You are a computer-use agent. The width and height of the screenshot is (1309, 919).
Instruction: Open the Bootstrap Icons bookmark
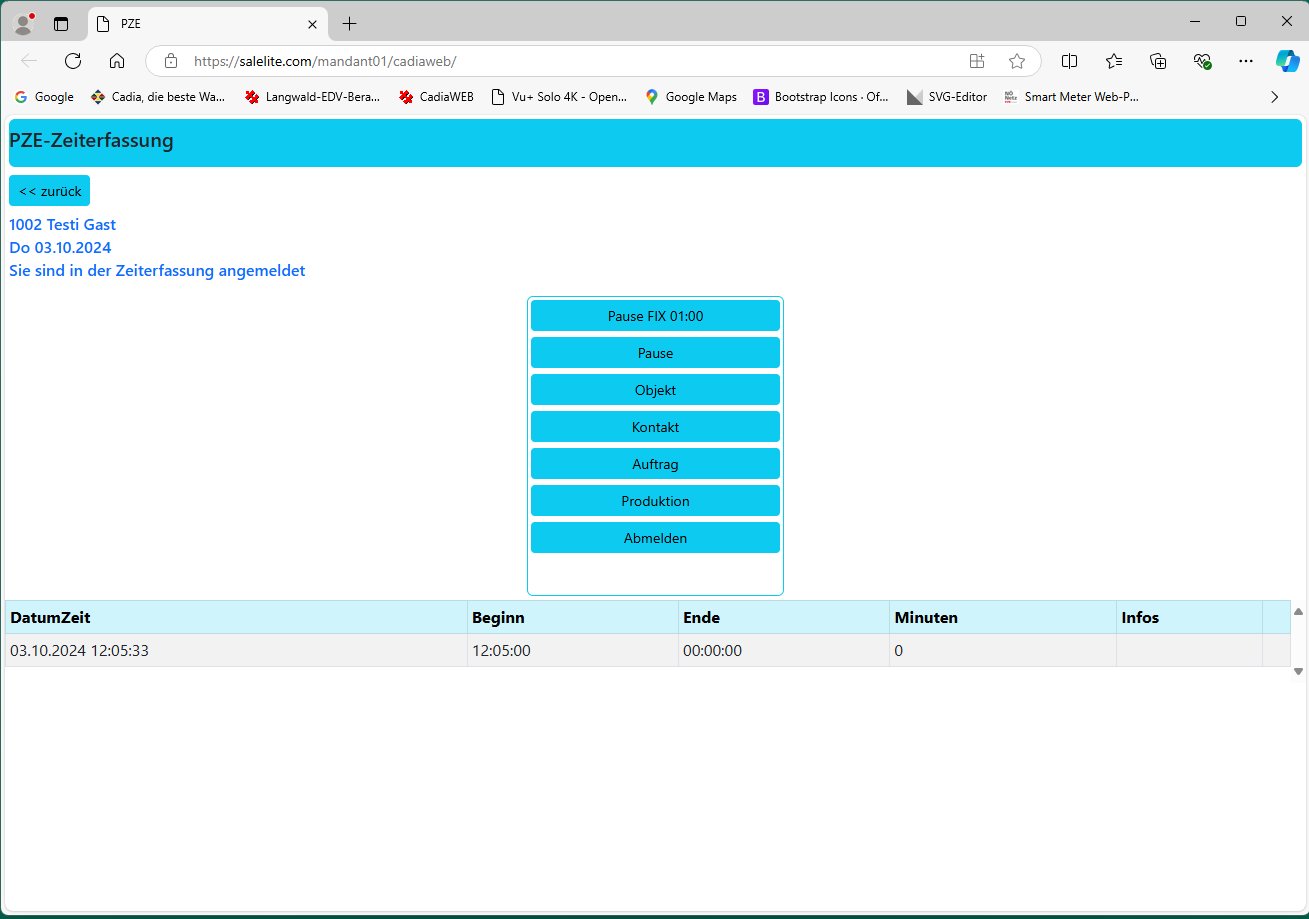coord(824,97)
